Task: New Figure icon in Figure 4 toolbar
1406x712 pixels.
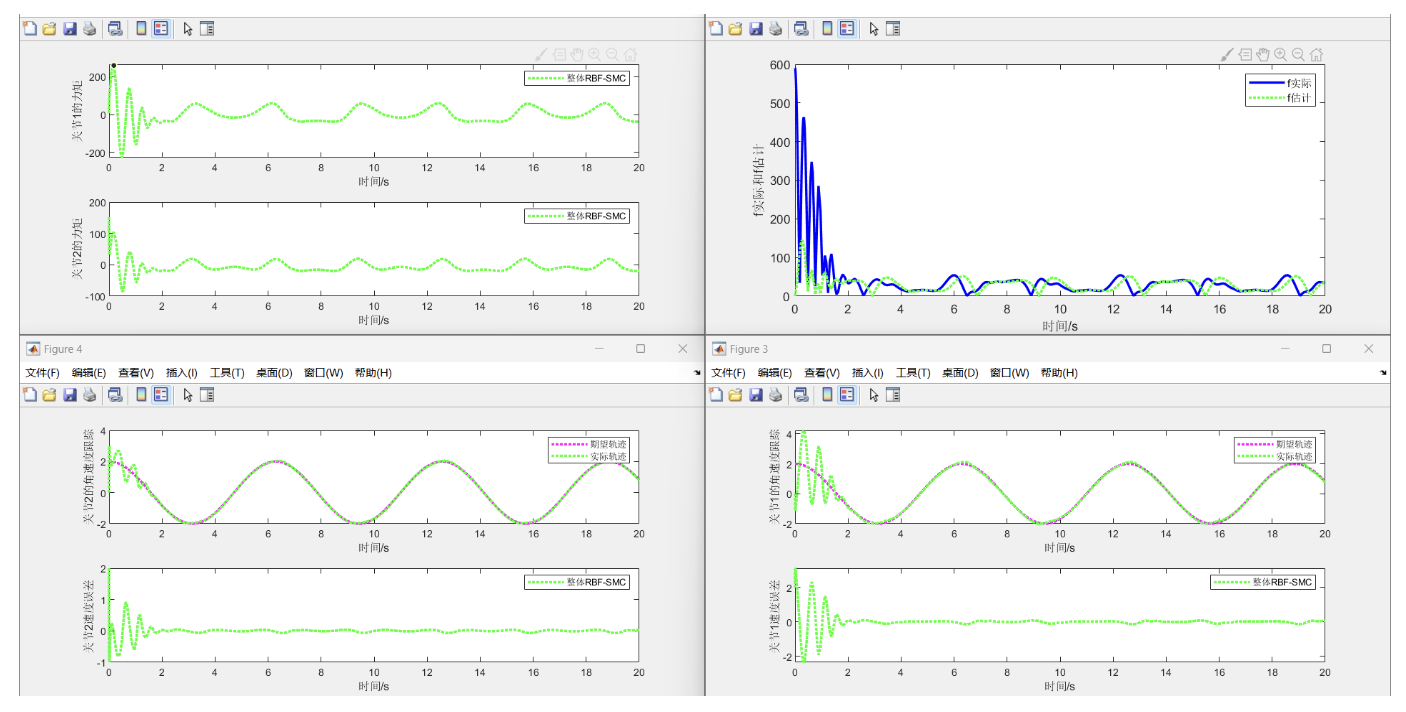Action: [29, 395]
